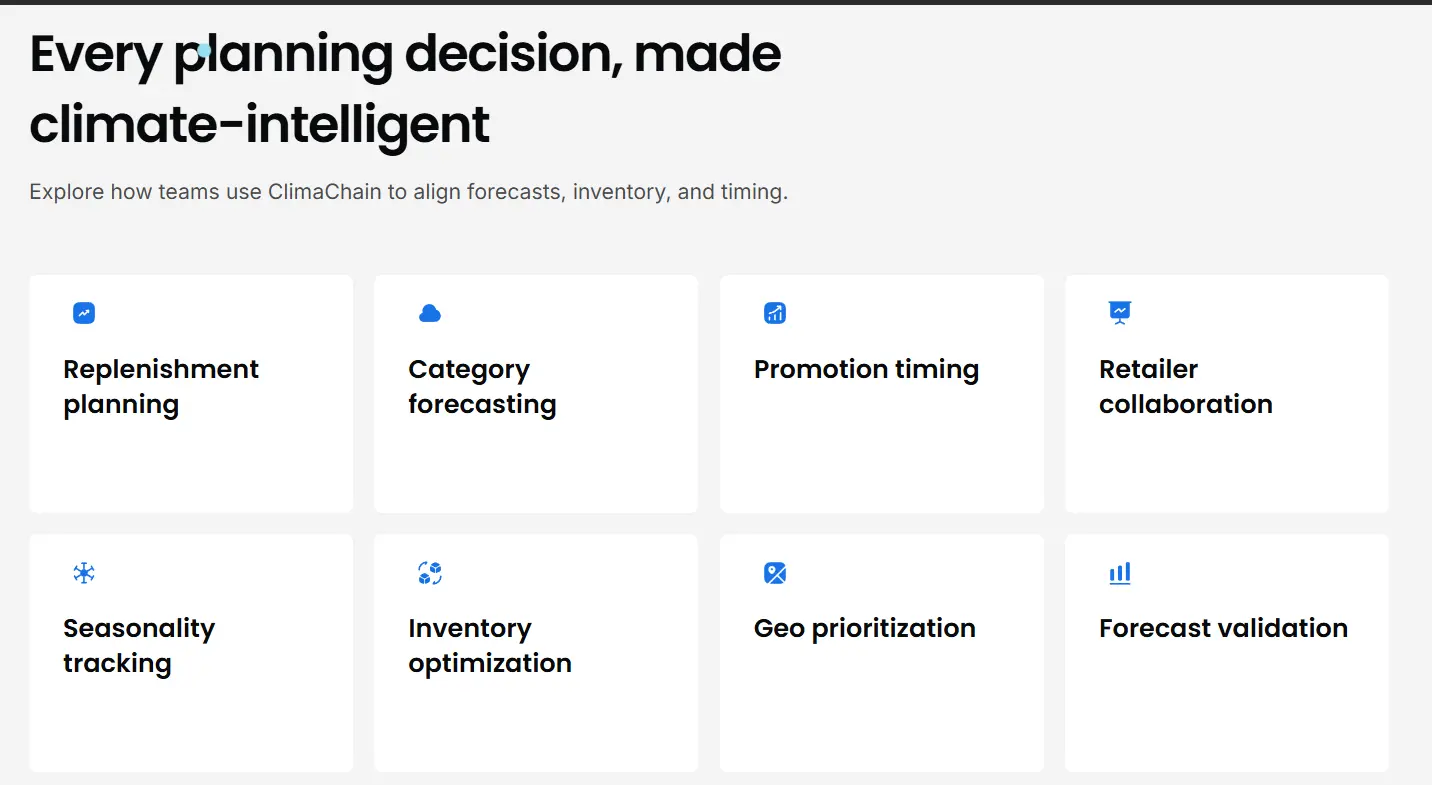This screenshot has height=785, width=1432.
Task: Click empty area of Forecast validation card
Action: pos(1226,712)
